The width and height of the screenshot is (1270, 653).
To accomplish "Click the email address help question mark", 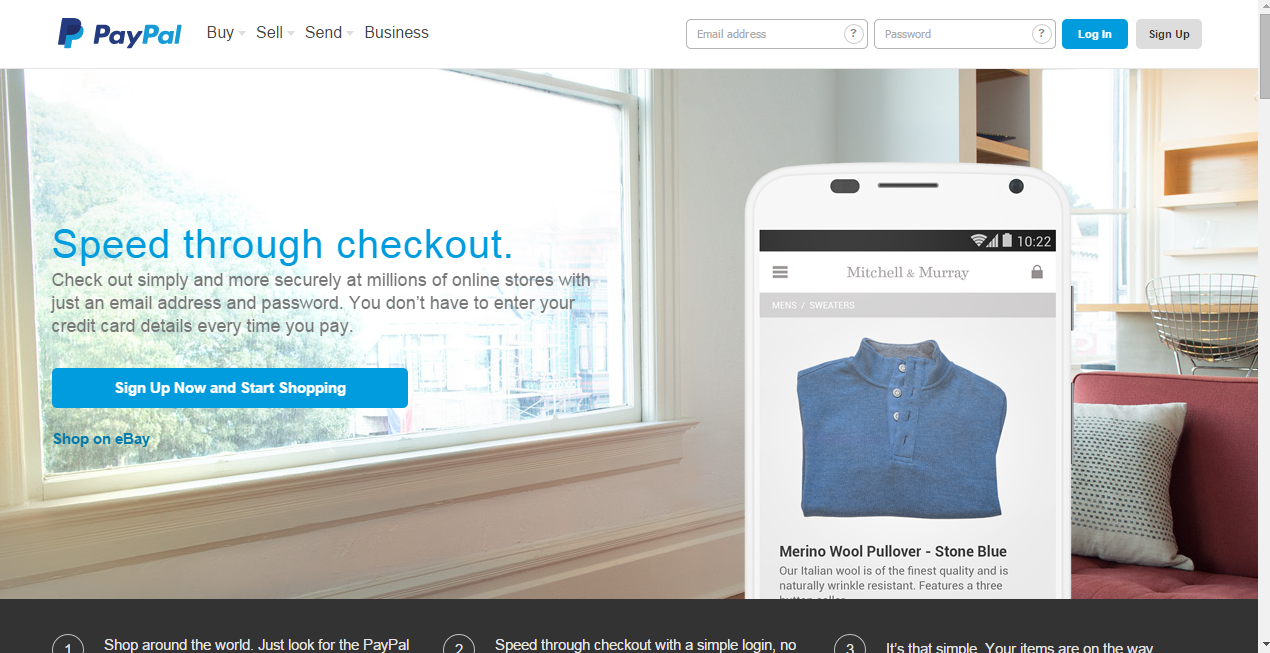I will point(853,34).
